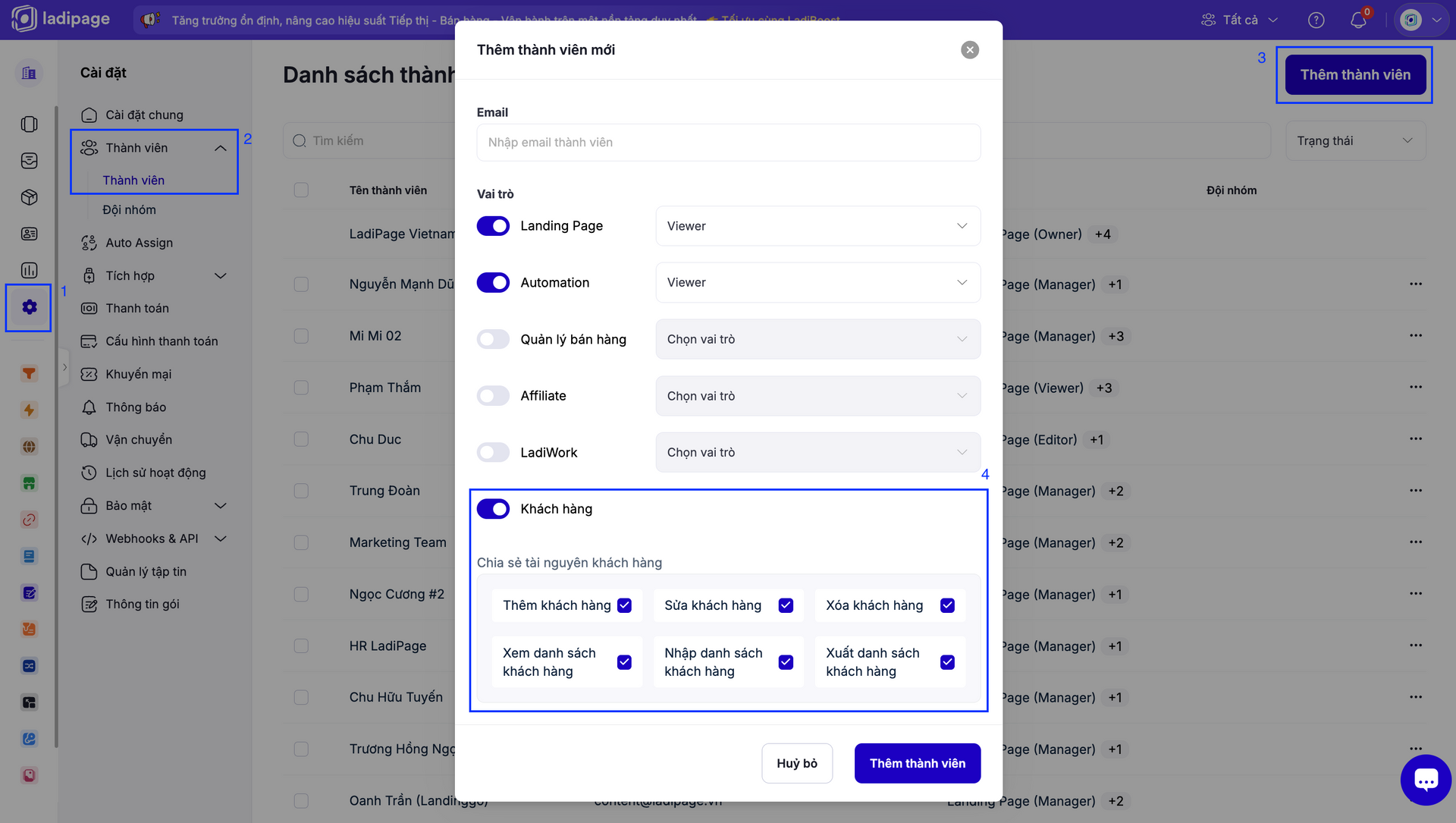Image resolution: width=1456 pixels, height=823 pixels.
Task: Click the ladipage logo
Action: (x=61, y=19)
